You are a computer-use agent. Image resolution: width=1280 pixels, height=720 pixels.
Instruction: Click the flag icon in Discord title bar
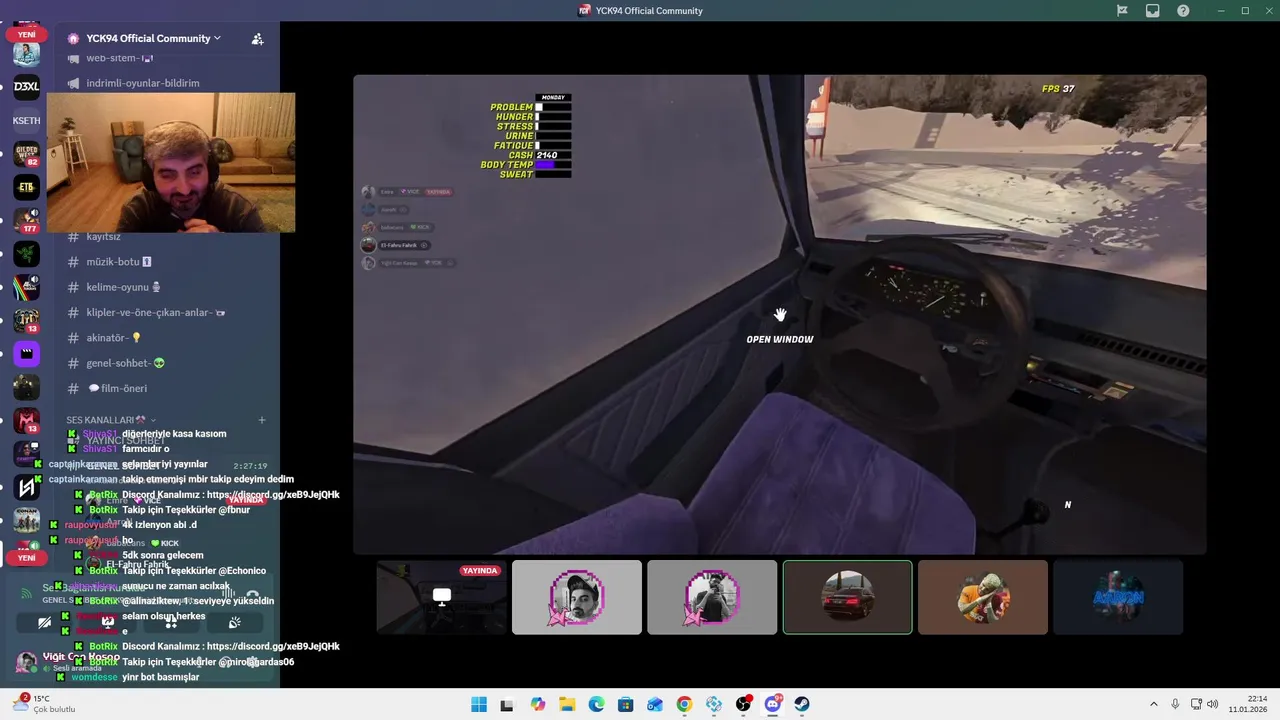coord(1122,11)
